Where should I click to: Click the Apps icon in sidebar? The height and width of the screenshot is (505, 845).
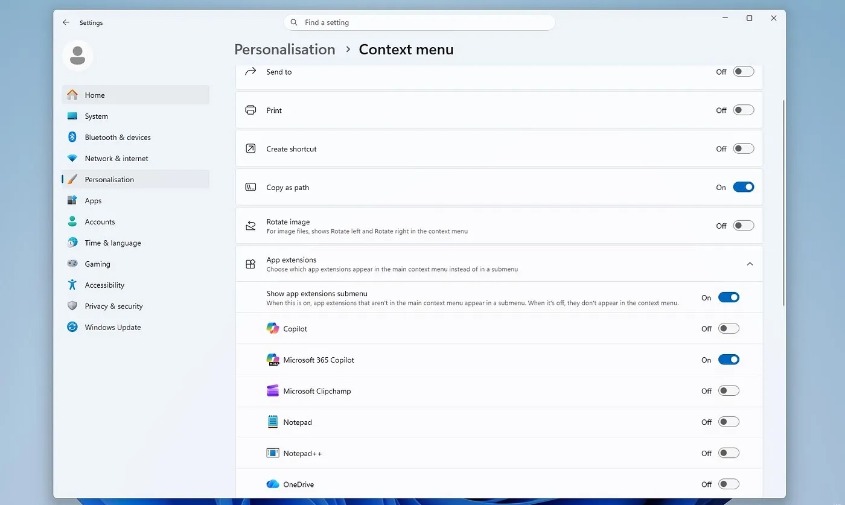click(72, 200)
